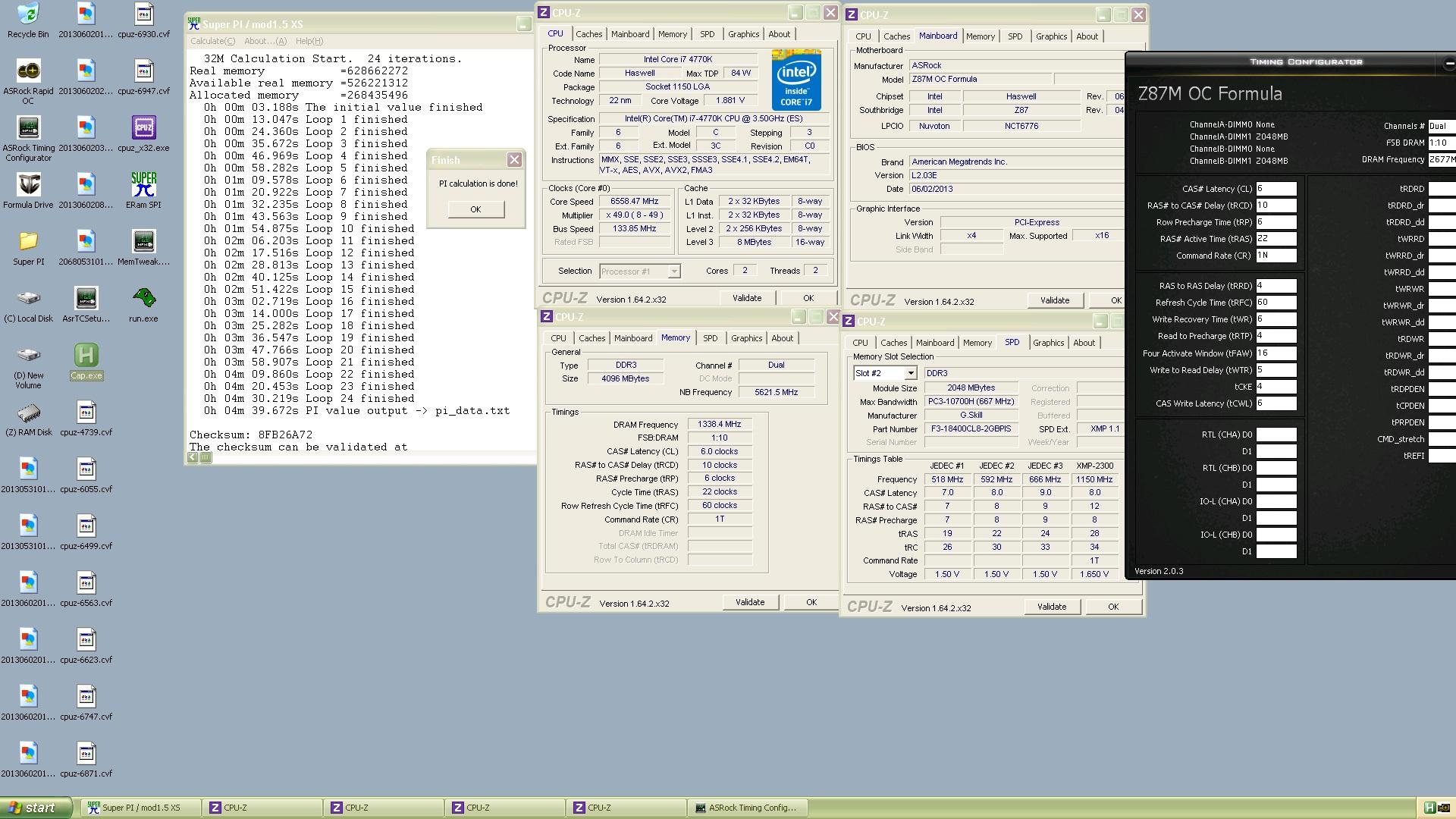Switch to About tab in CPU-Z SPD window
Image resolution: width=1456 pixels, height=819 pixels.
(x=1084, y=343)
